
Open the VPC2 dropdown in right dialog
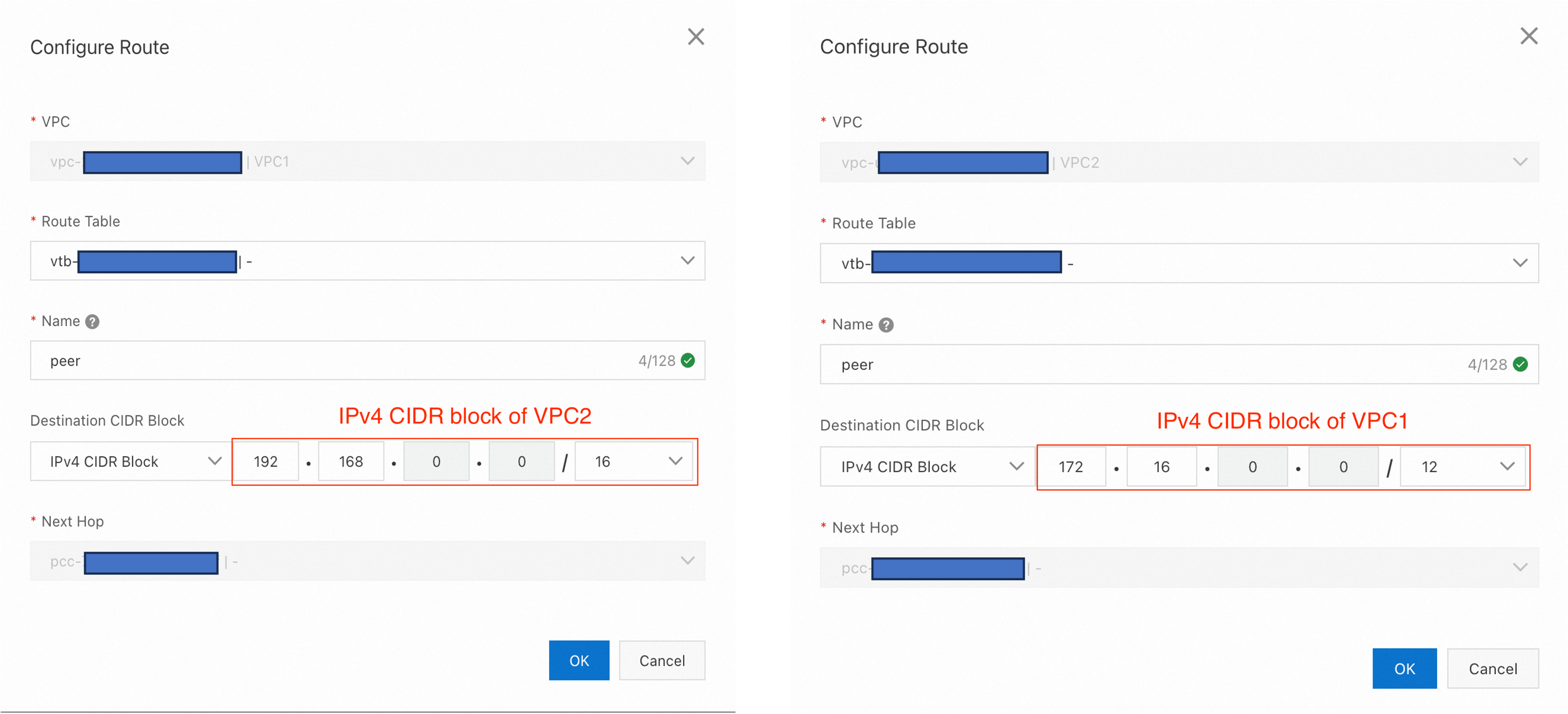(x=1179, y=162)
